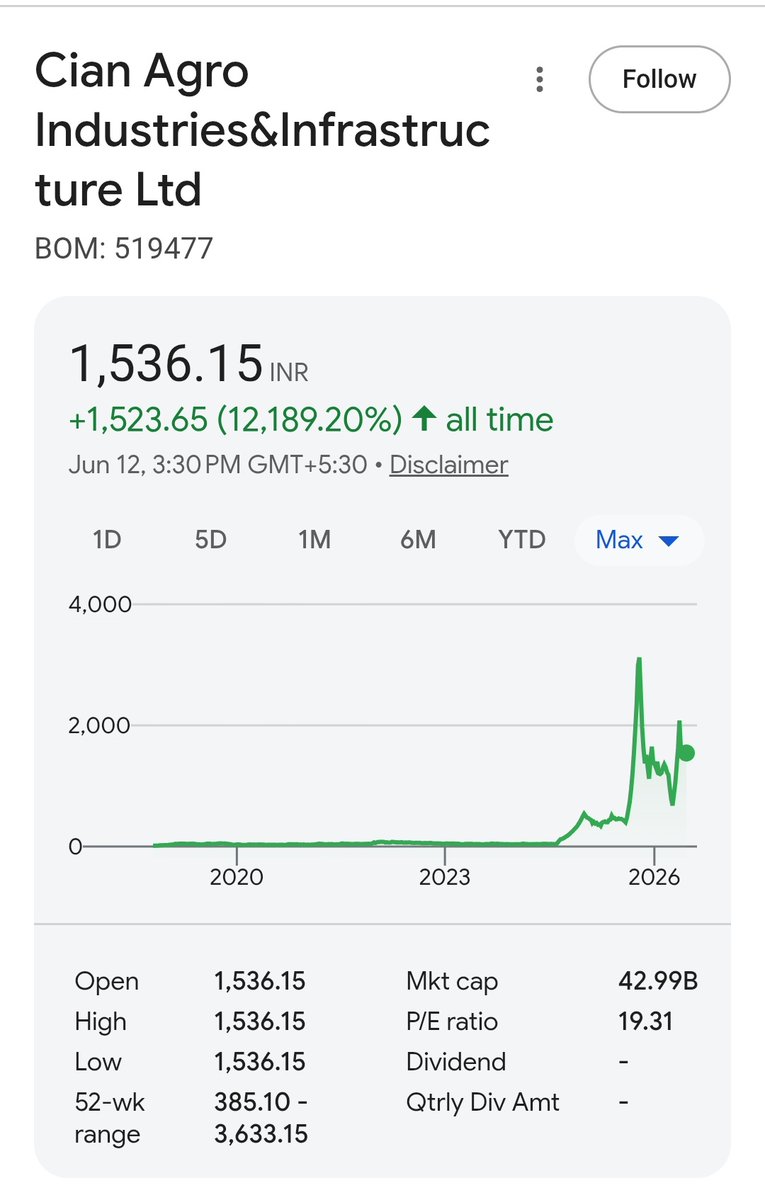The image size is (765, 1200).
Task: Open the Disclaimer link
Action: [449, 465]
